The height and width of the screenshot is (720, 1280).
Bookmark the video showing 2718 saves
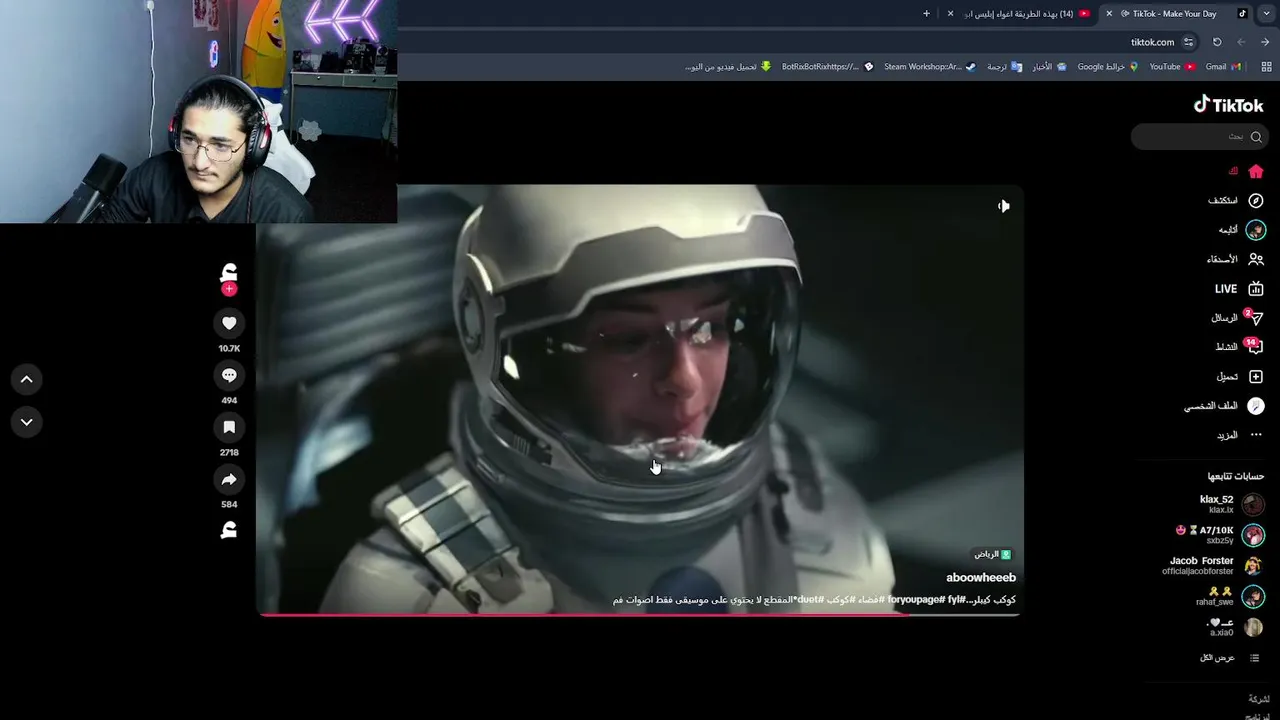coord(229,427)
